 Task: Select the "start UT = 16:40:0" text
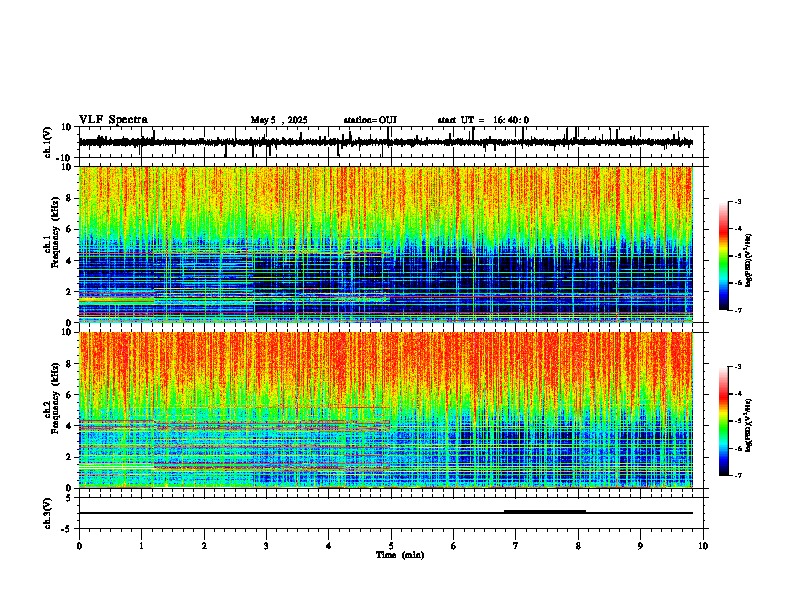(483, 120)
